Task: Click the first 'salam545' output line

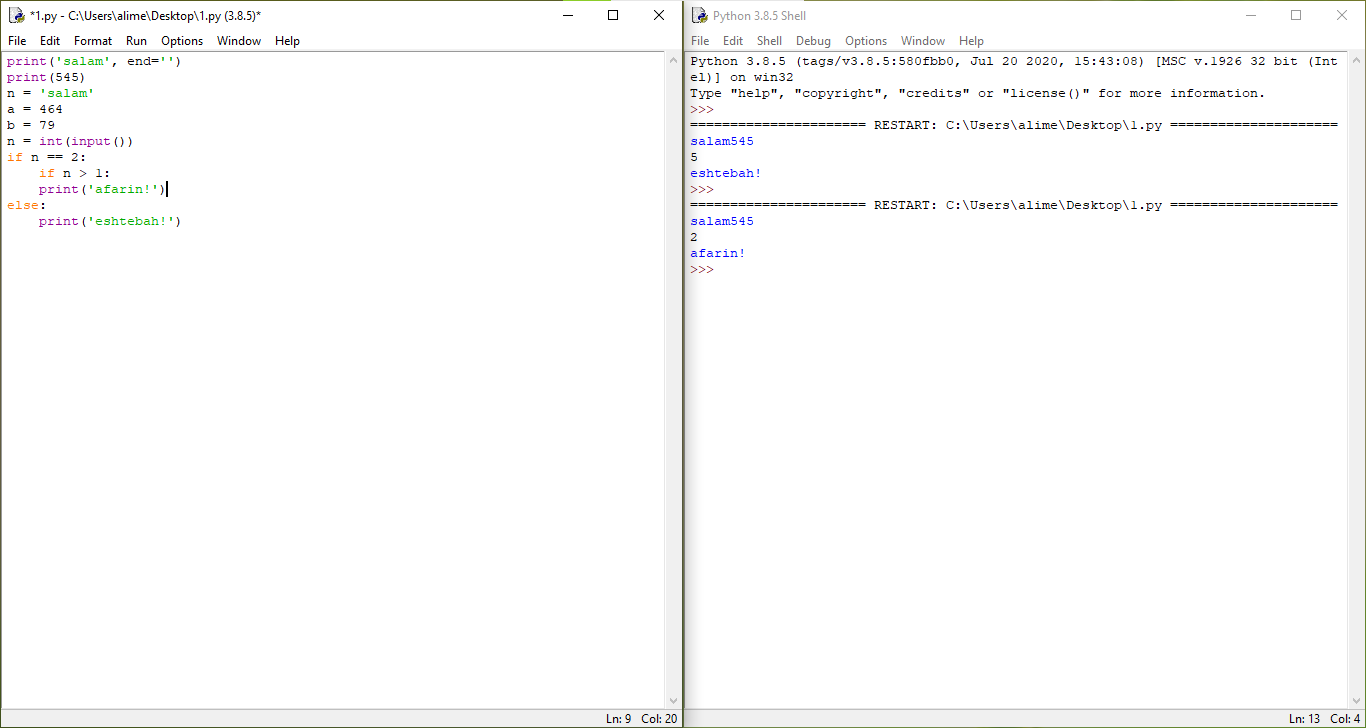Action: tap(722, 141)
